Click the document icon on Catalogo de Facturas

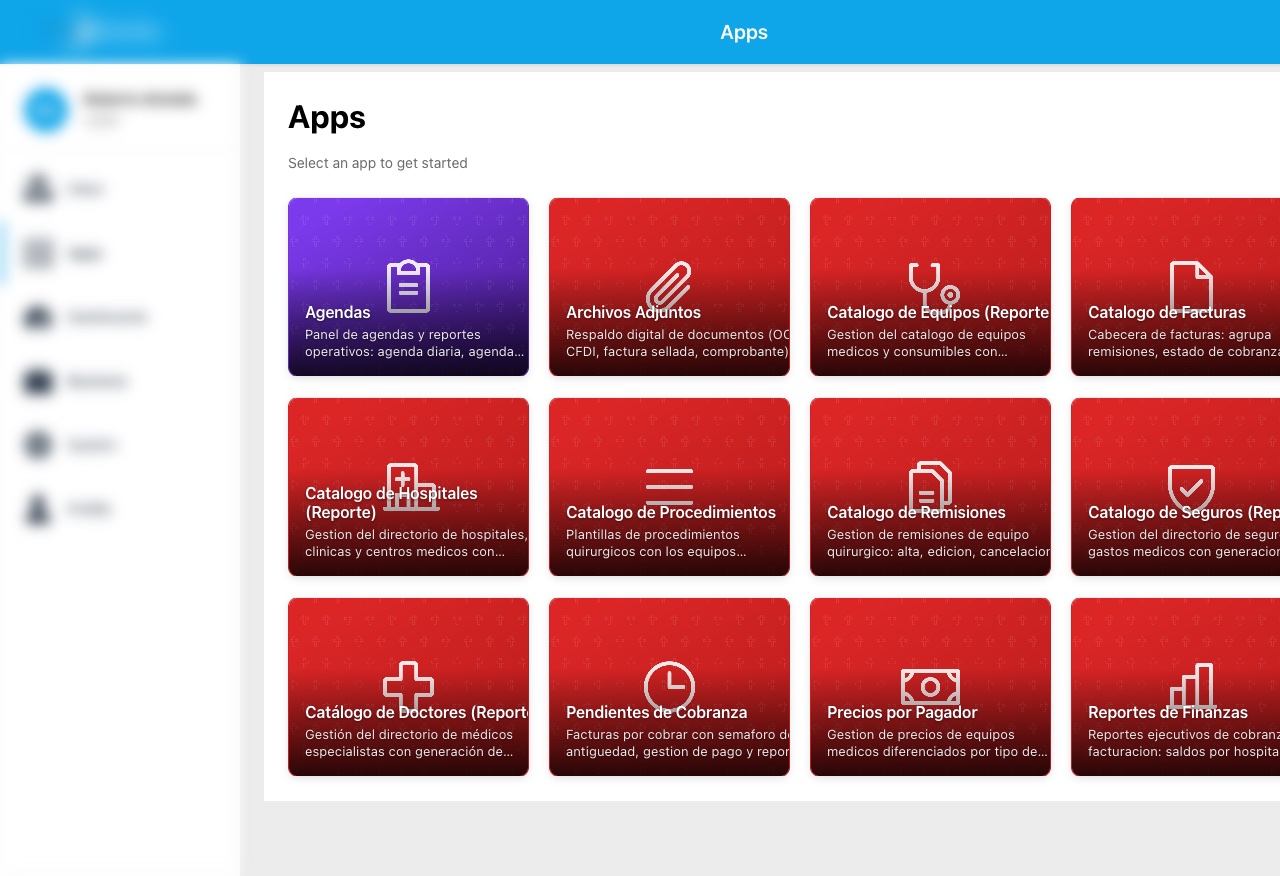pyautogui.click(x=1191, y=286)
